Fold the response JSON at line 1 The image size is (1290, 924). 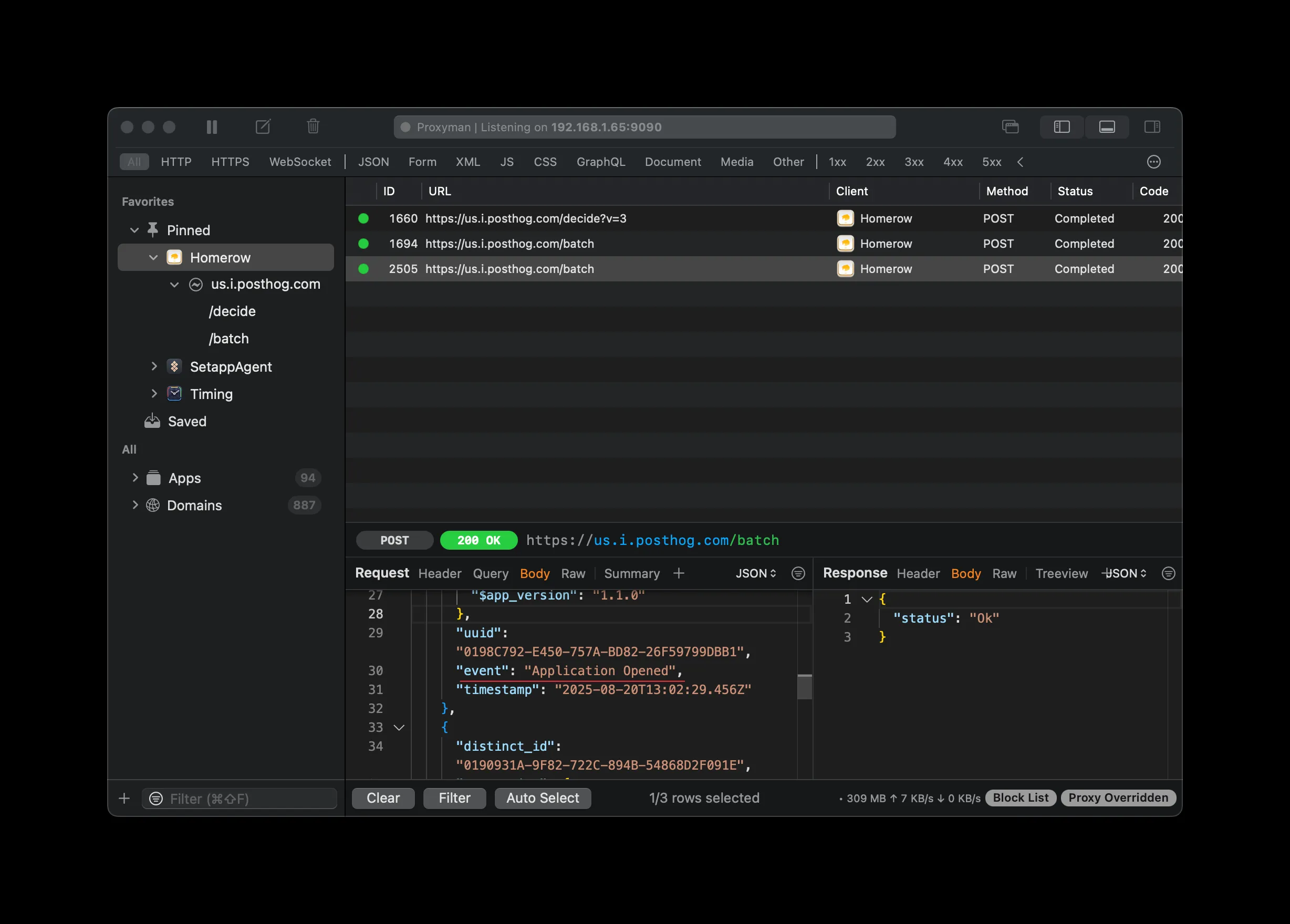tap(867, 598)
